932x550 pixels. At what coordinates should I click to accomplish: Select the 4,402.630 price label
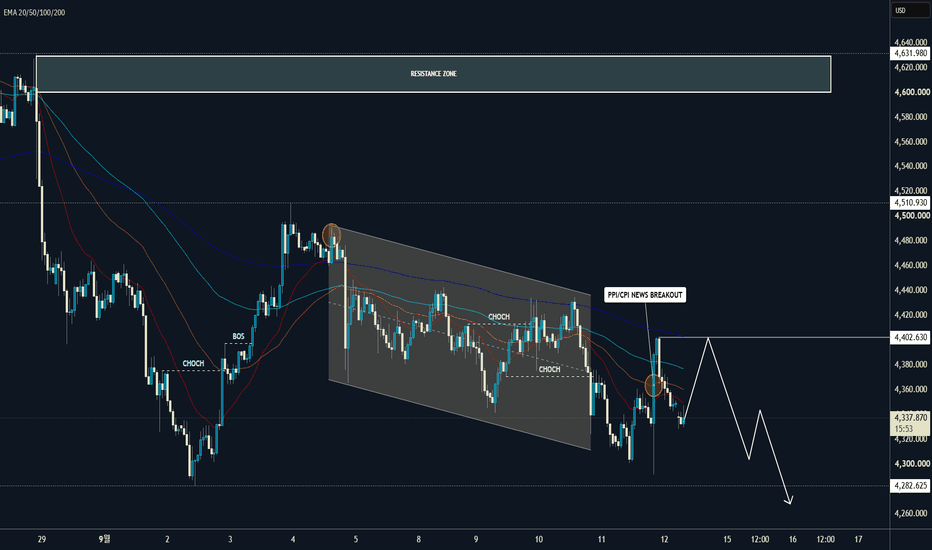910,337
